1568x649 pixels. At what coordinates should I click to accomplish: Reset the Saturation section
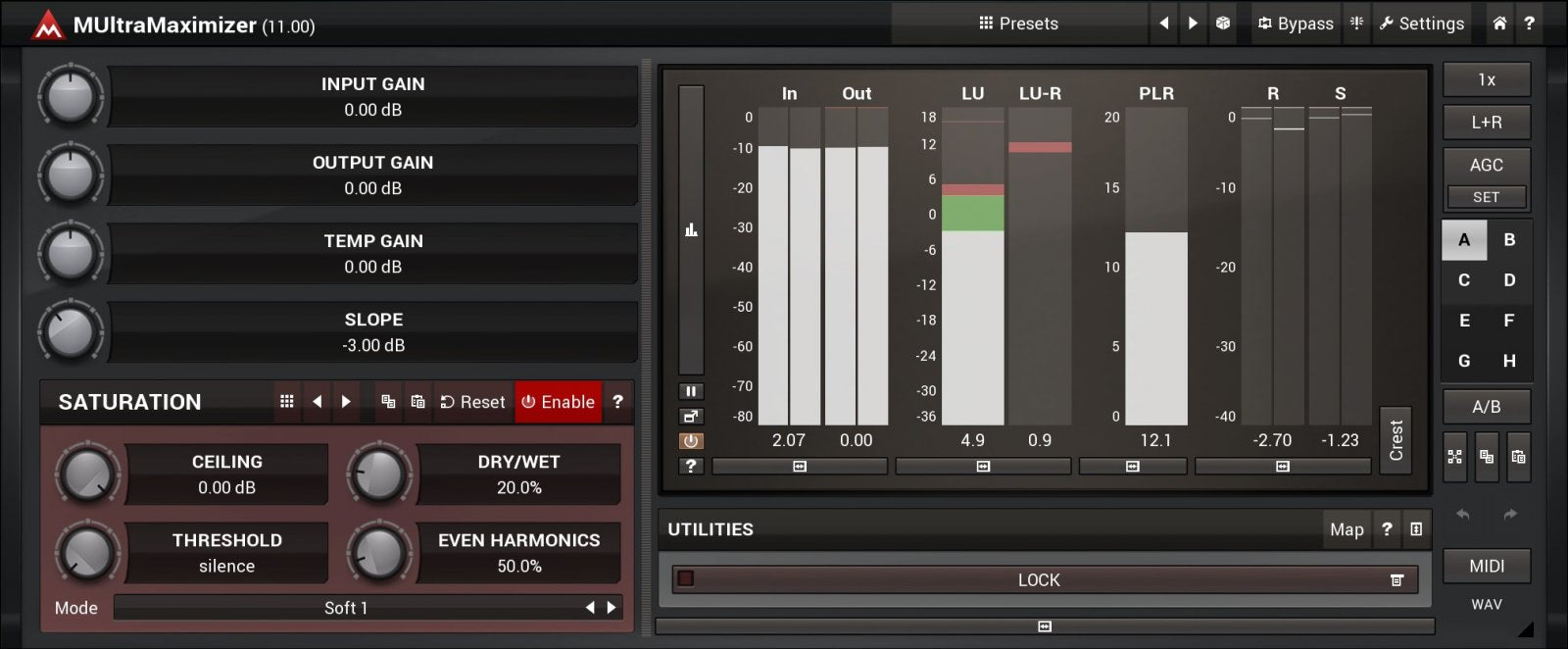(472, 402)
